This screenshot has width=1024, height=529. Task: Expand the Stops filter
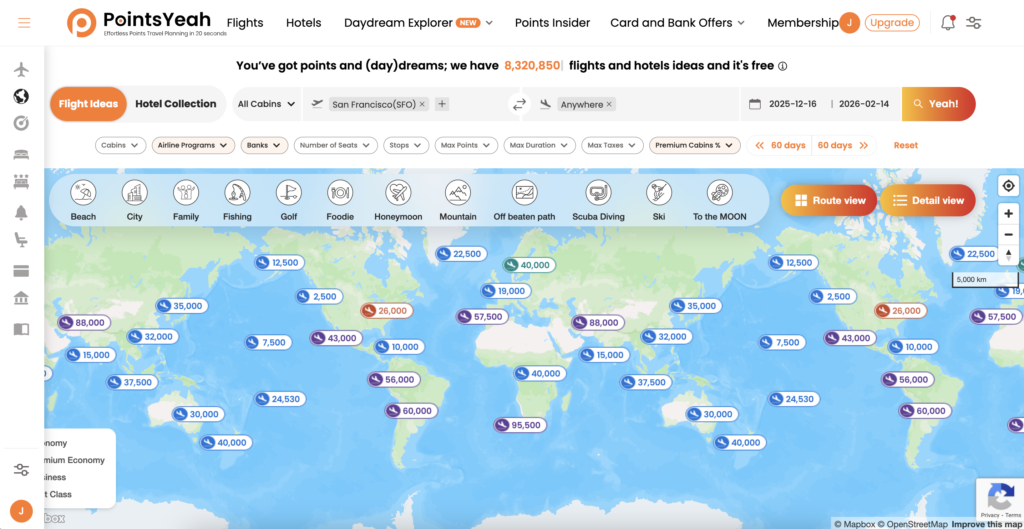point(406,145)
